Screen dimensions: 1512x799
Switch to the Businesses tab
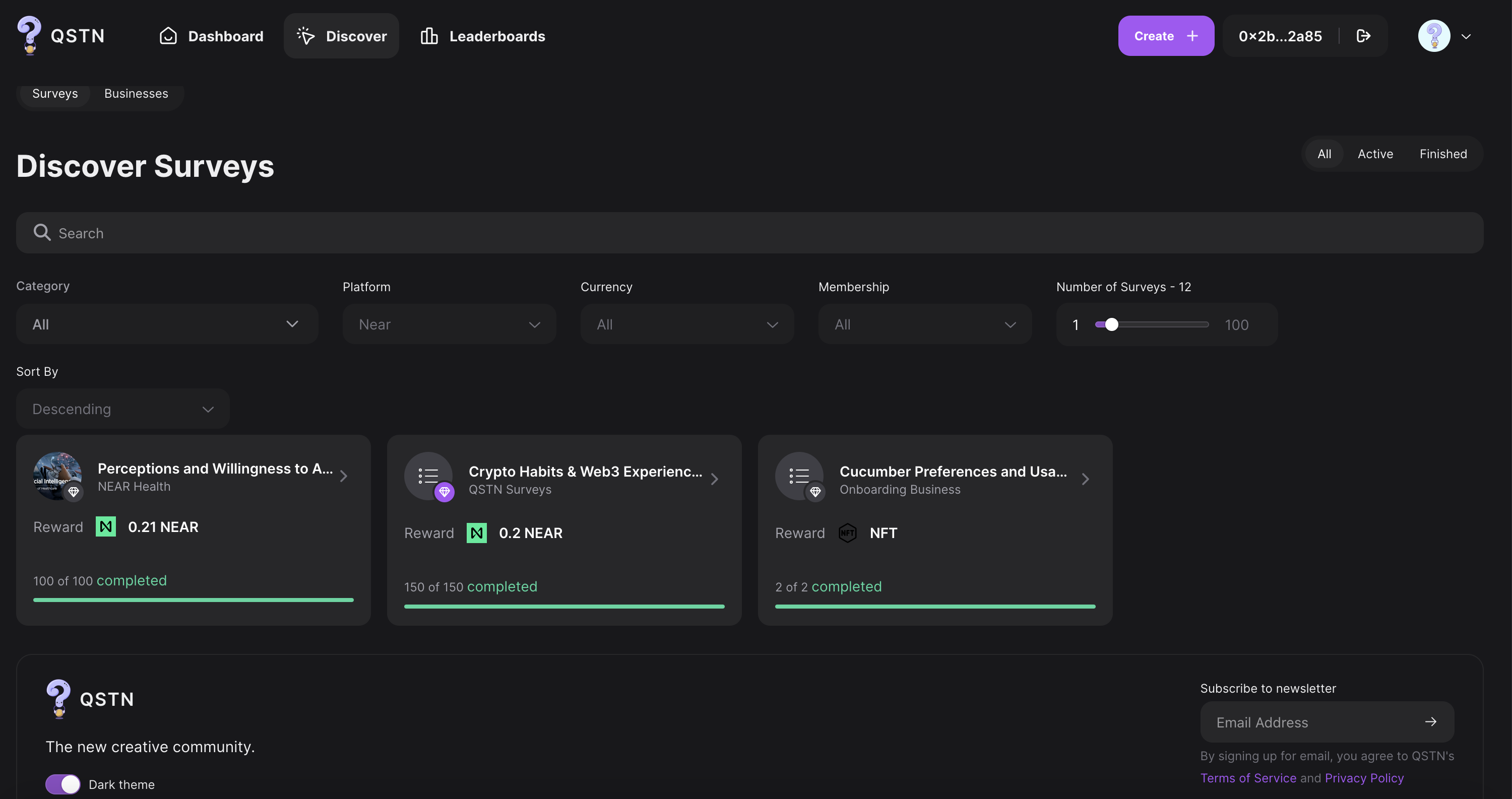(136, 94)
